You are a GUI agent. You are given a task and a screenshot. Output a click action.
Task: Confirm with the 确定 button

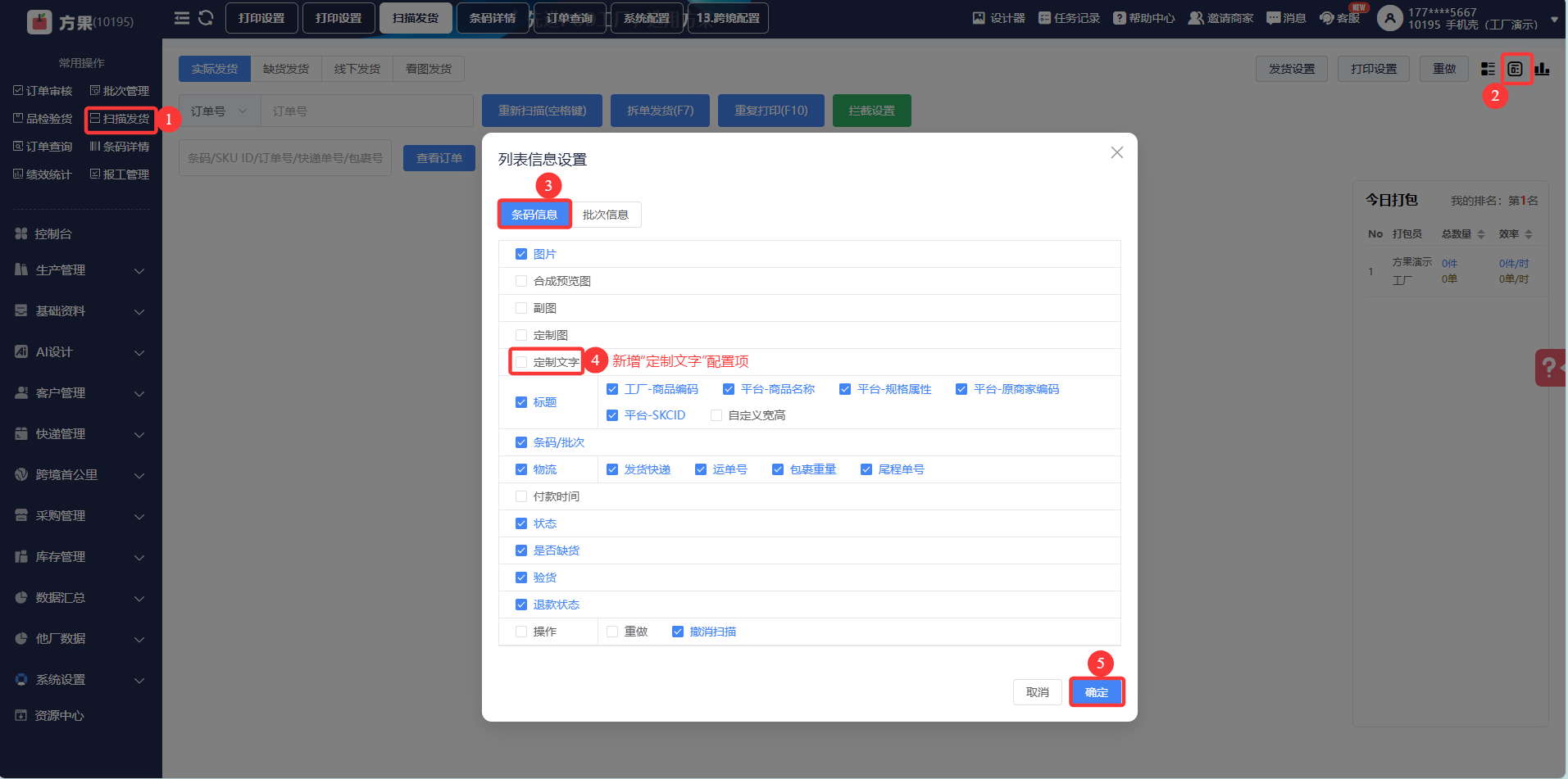[x=1097, y=692]
